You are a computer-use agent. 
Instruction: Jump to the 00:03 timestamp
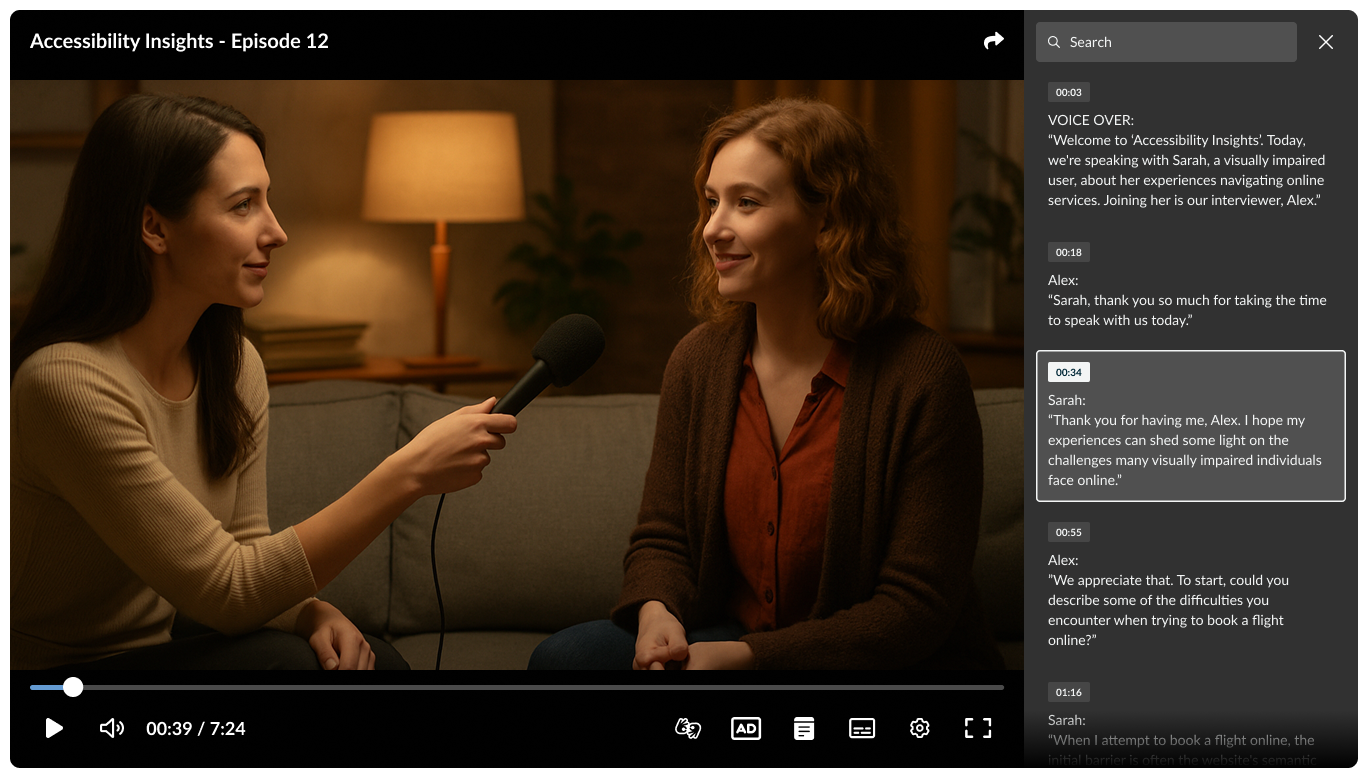pos(1068,92)
